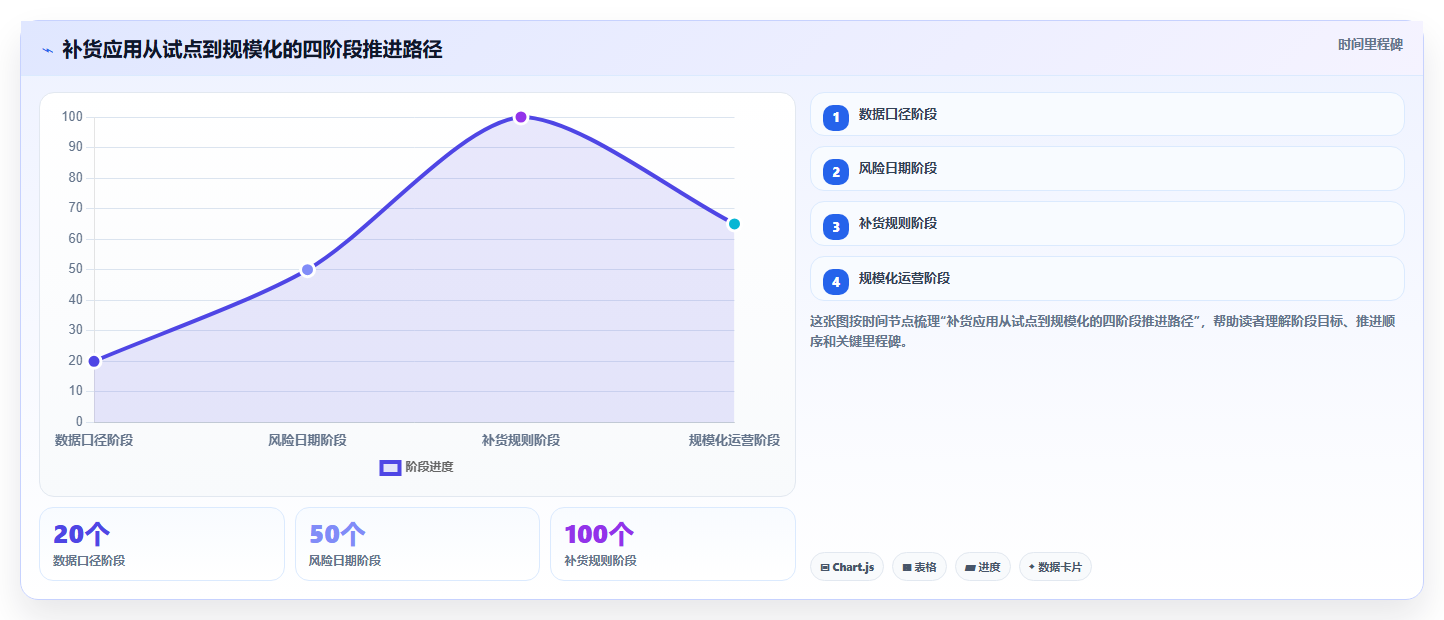Click the number 1 step badge
This screenshot has width=1444, height=620.
pyautogui.click(x=836, y=118)
